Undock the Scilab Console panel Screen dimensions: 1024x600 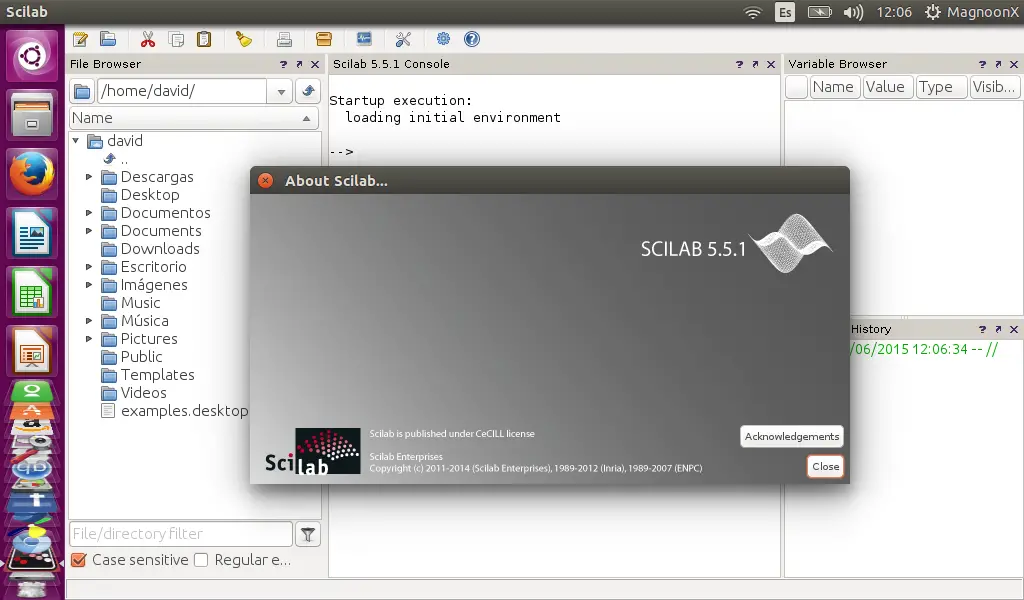(755, 64)
